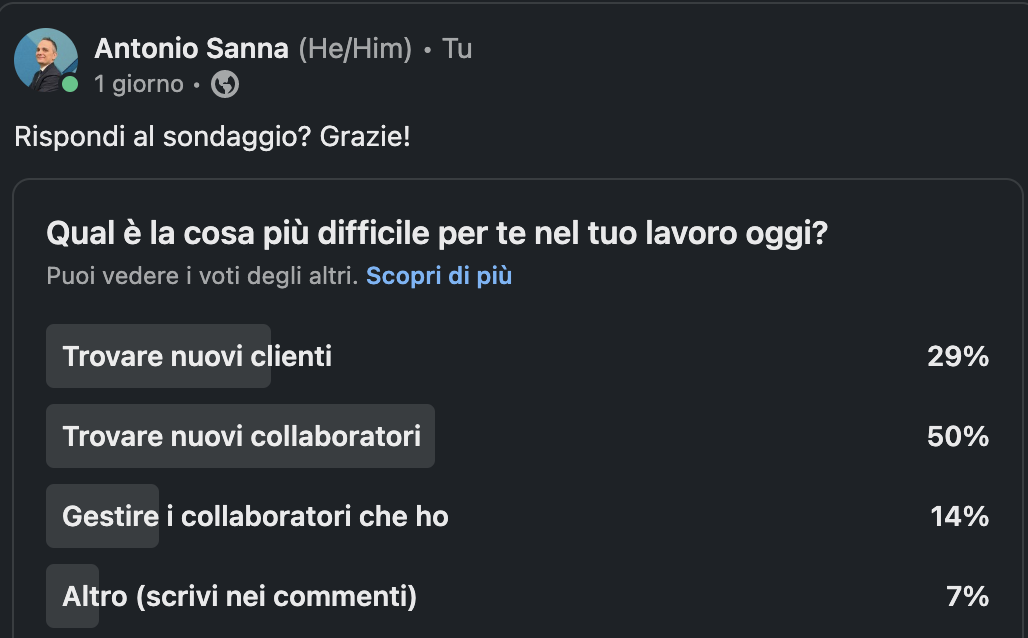Click the poll question title text
The height and width of the screenshot is (638, 1028).
[437, 233]
